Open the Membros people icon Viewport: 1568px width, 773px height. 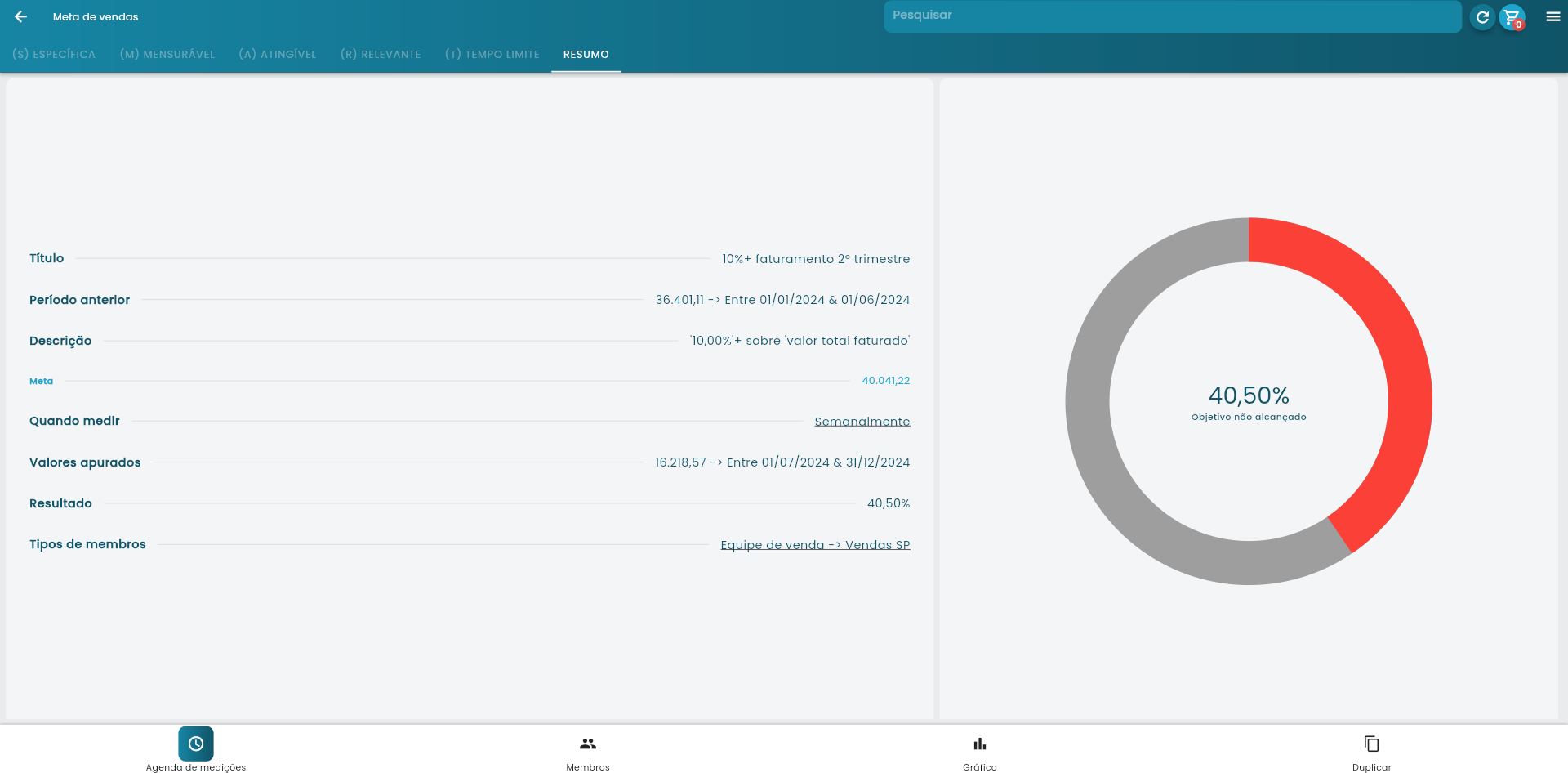pyautogui.click(x=588, y=744)
